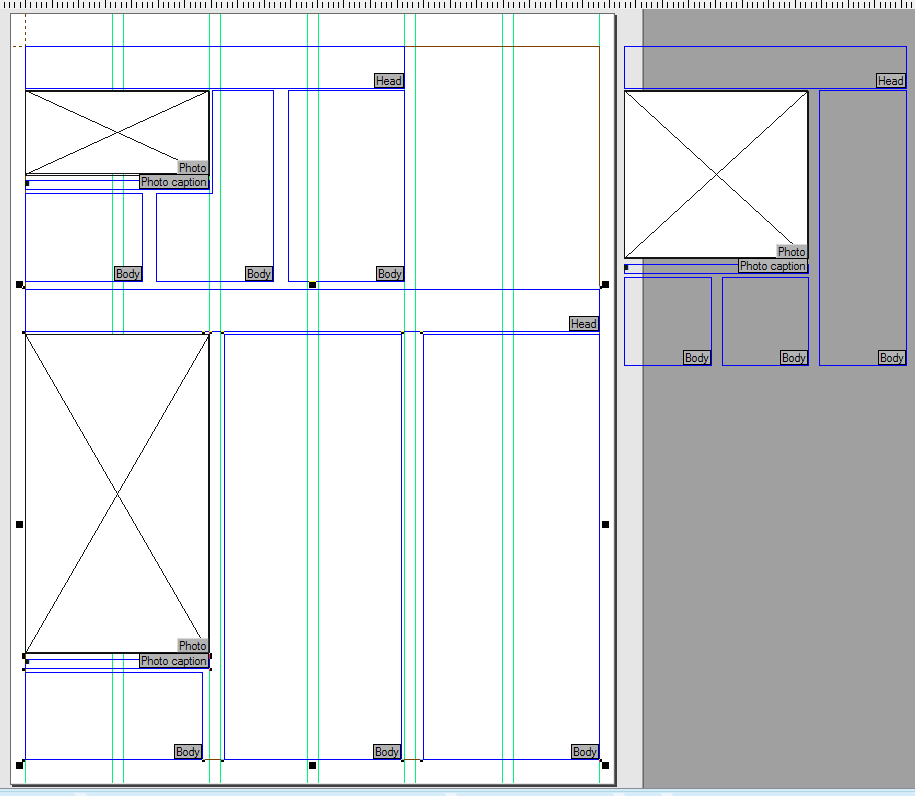915x796 pixels.
Task: Select the center Body frame on the pasteboard
Action: pos(765,322)
